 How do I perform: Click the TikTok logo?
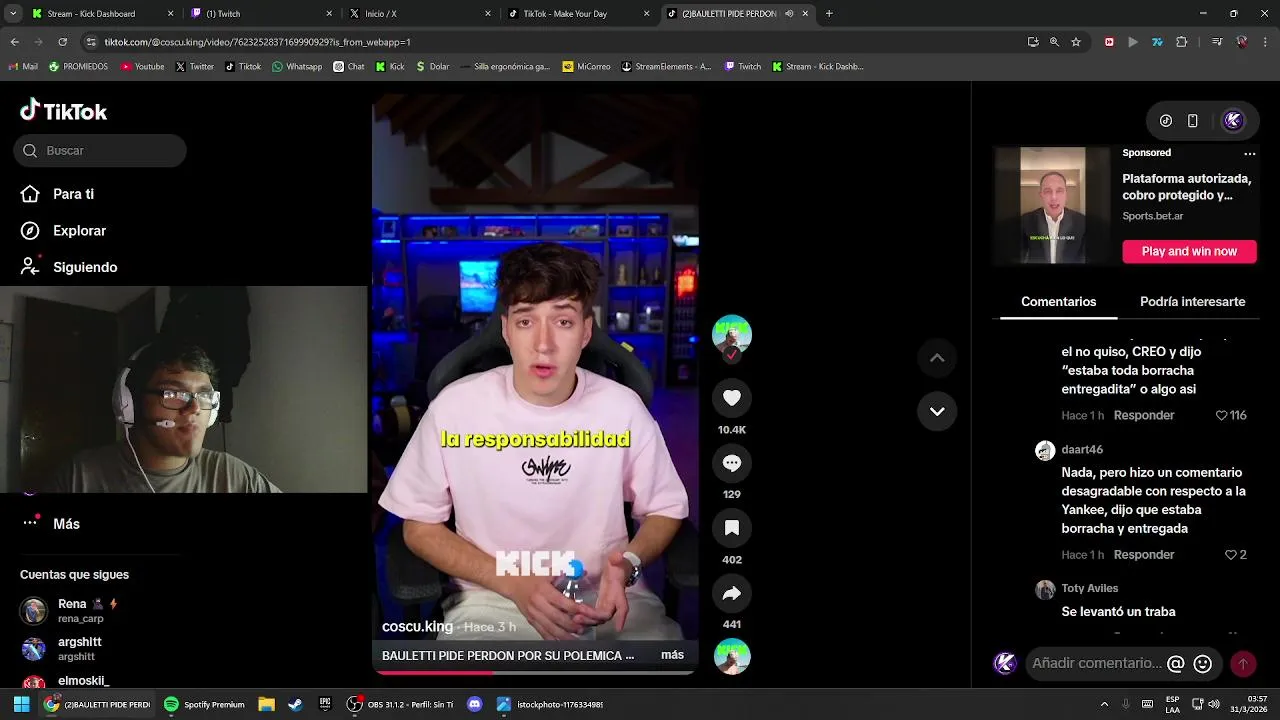pyautogui.click(x=63, y=111)
